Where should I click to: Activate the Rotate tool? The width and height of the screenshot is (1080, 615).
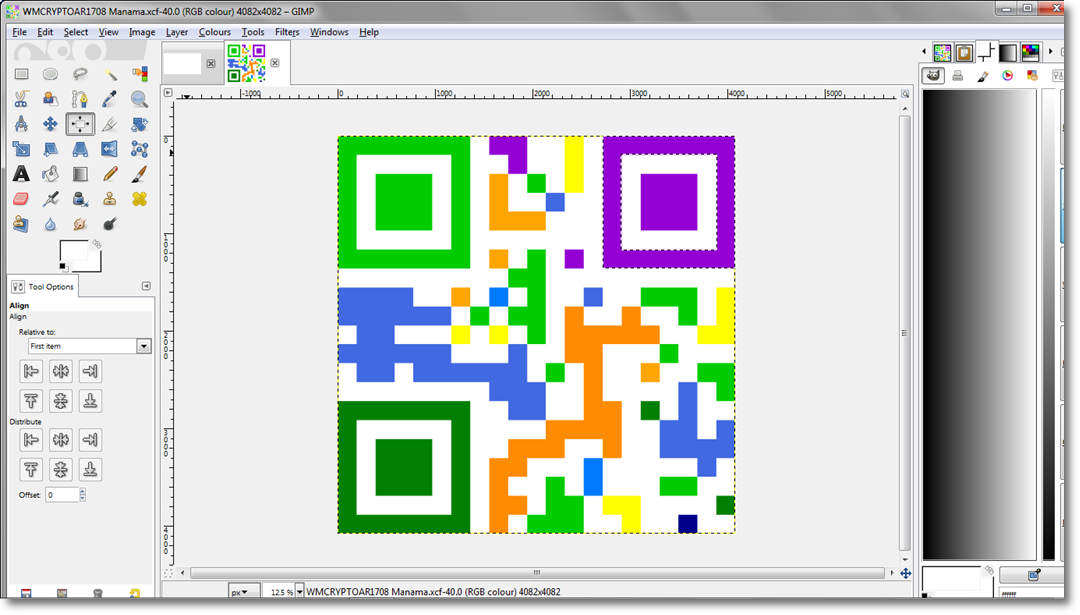point(139,124)
